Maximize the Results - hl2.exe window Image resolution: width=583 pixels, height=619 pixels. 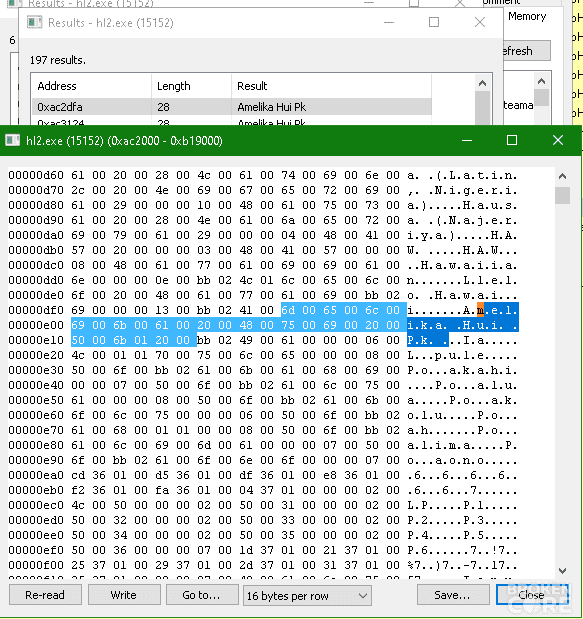click(x=434, y=22)
